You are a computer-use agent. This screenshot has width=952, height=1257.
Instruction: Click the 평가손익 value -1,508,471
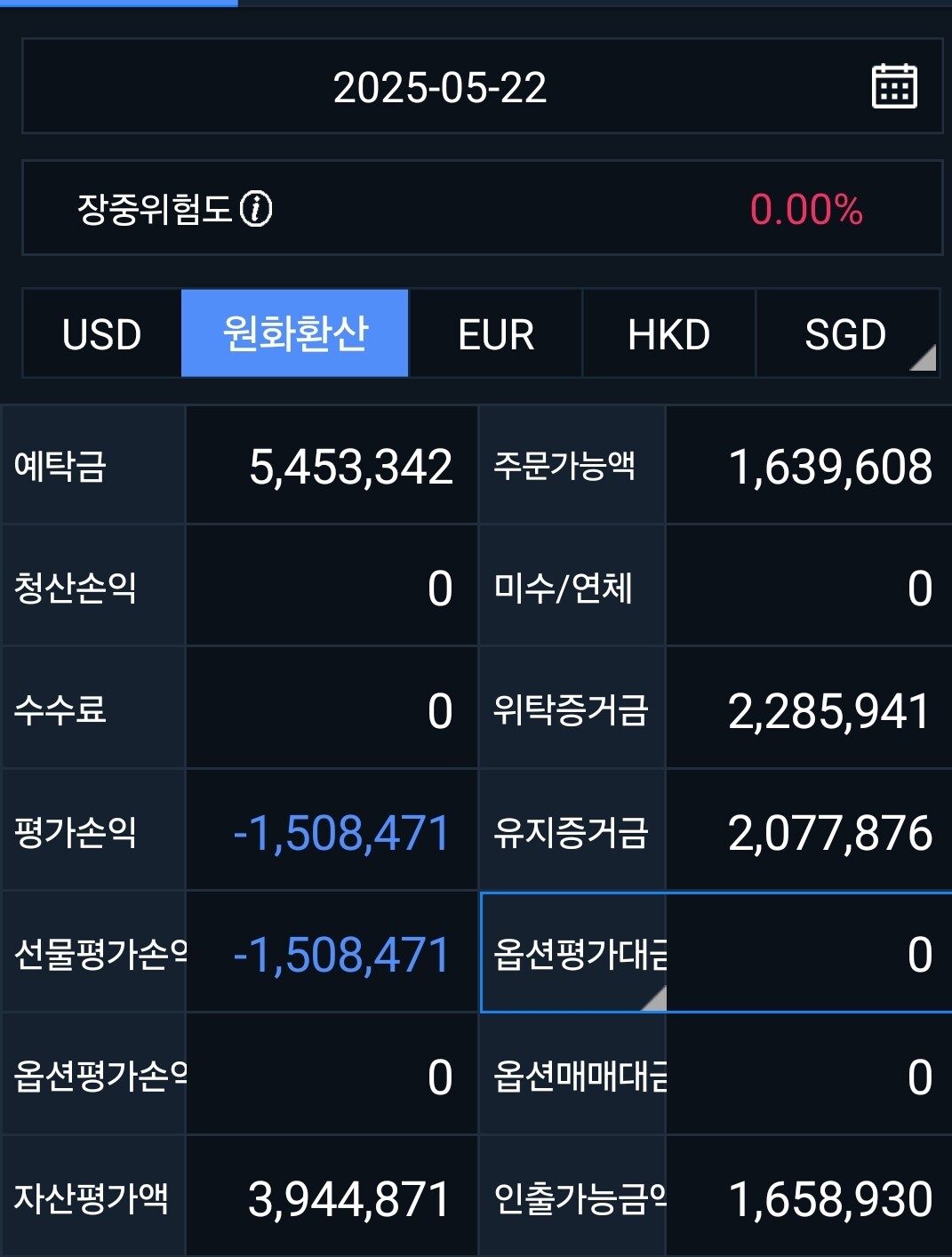[341, 833]
